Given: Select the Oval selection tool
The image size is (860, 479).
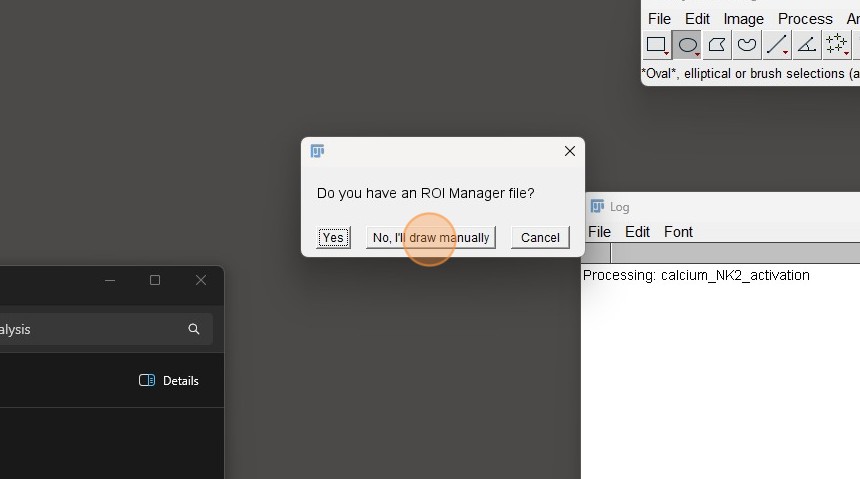Looking at the screenshot, I should (687, 45).
